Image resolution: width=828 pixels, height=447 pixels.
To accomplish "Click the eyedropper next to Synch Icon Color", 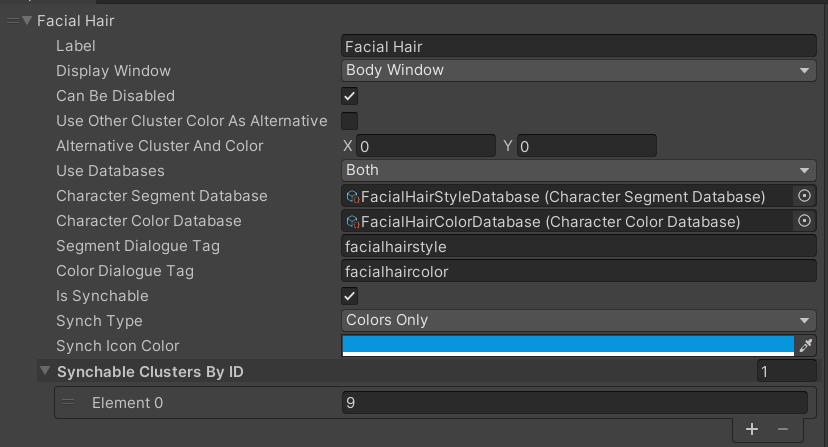I will (x=806, y=346).
